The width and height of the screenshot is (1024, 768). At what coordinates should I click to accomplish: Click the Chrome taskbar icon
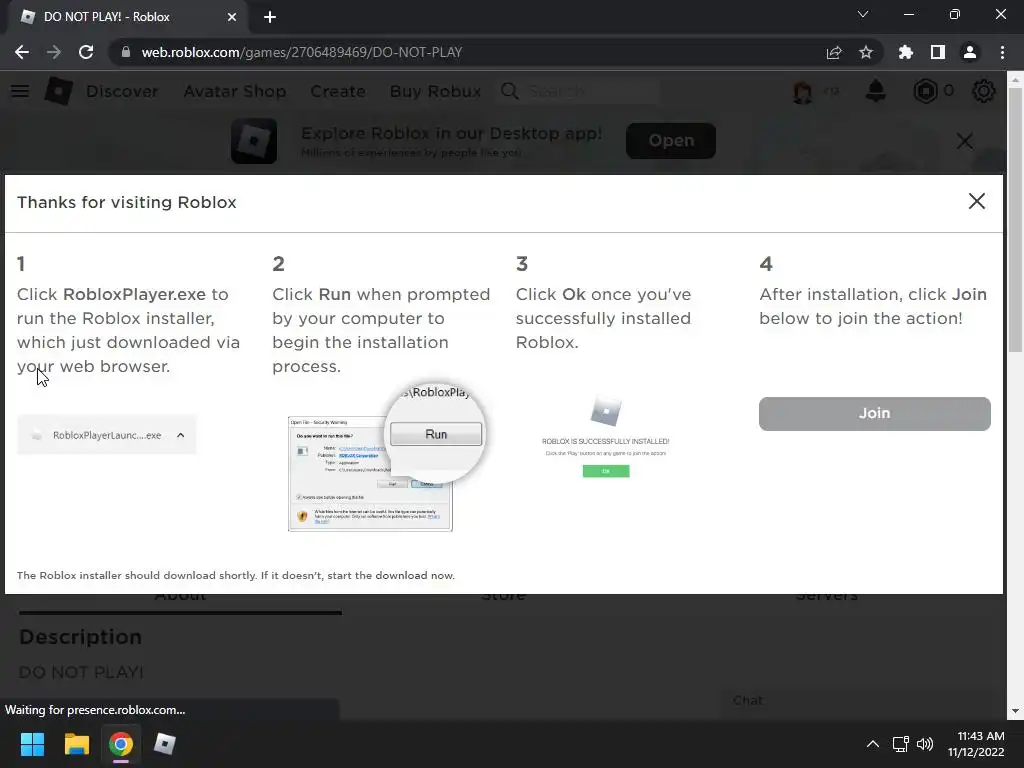point(121,744)
